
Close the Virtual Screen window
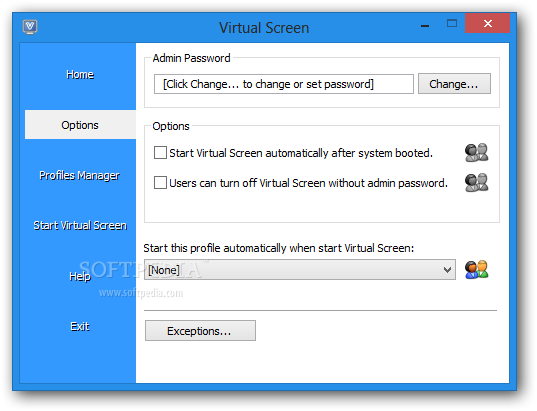coord(488,23)
